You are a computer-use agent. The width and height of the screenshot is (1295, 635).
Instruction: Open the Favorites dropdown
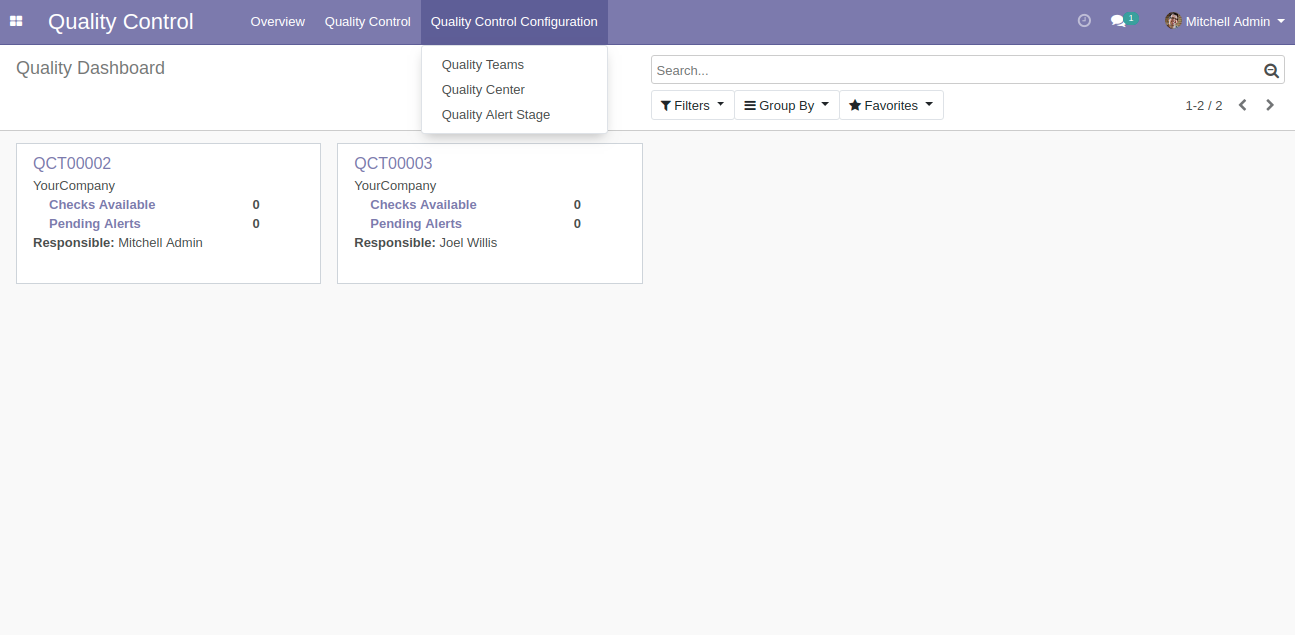coord(890,105)
